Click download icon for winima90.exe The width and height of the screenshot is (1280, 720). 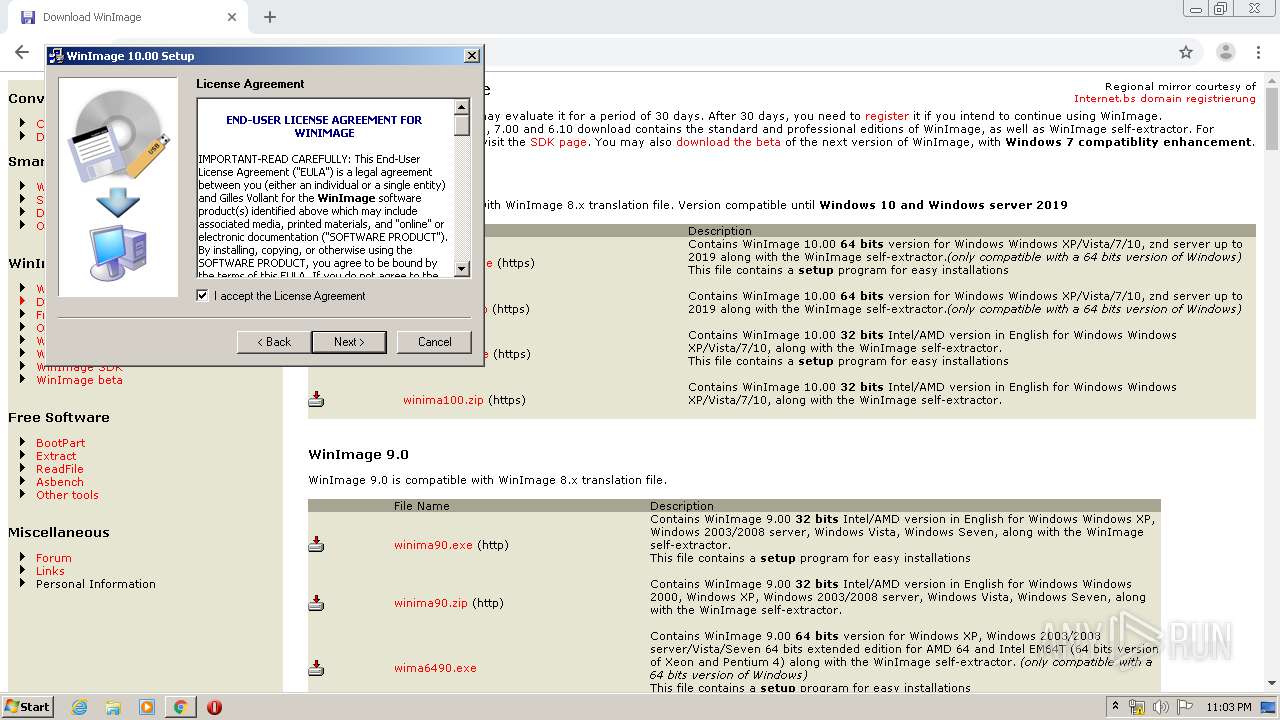[x=316, y=545]
